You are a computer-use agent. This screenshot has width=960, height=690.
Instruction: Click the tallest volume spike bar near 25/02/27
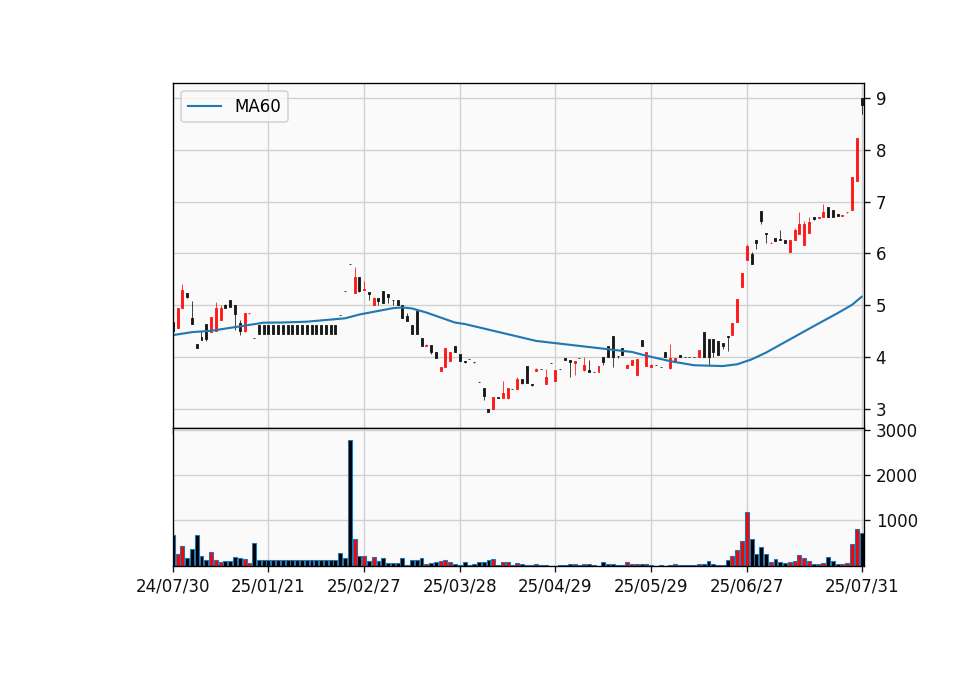(x=350, y=503)
